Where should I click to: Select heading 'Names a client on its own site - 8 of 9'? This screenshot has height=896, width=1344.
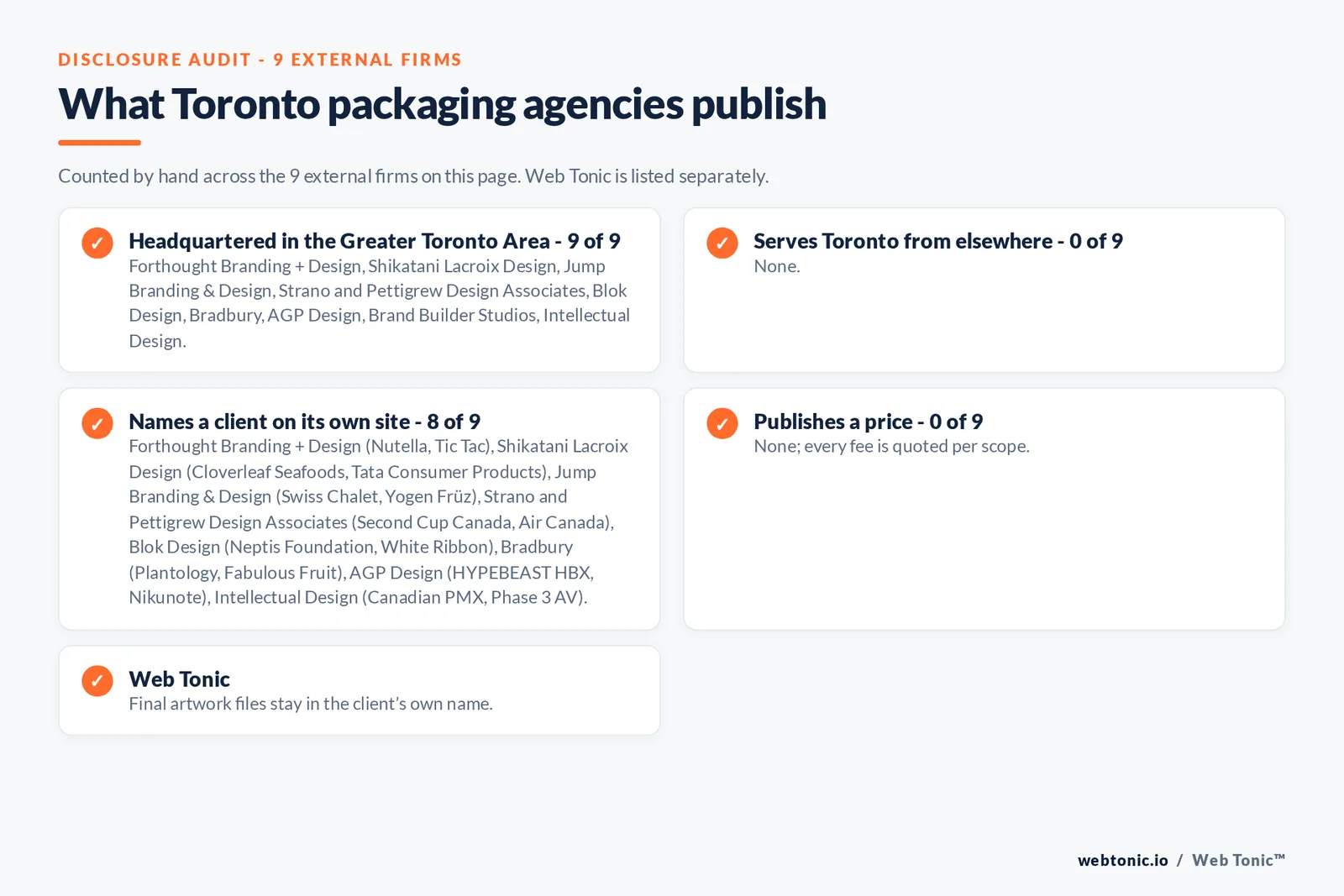[x=305, y=422]
